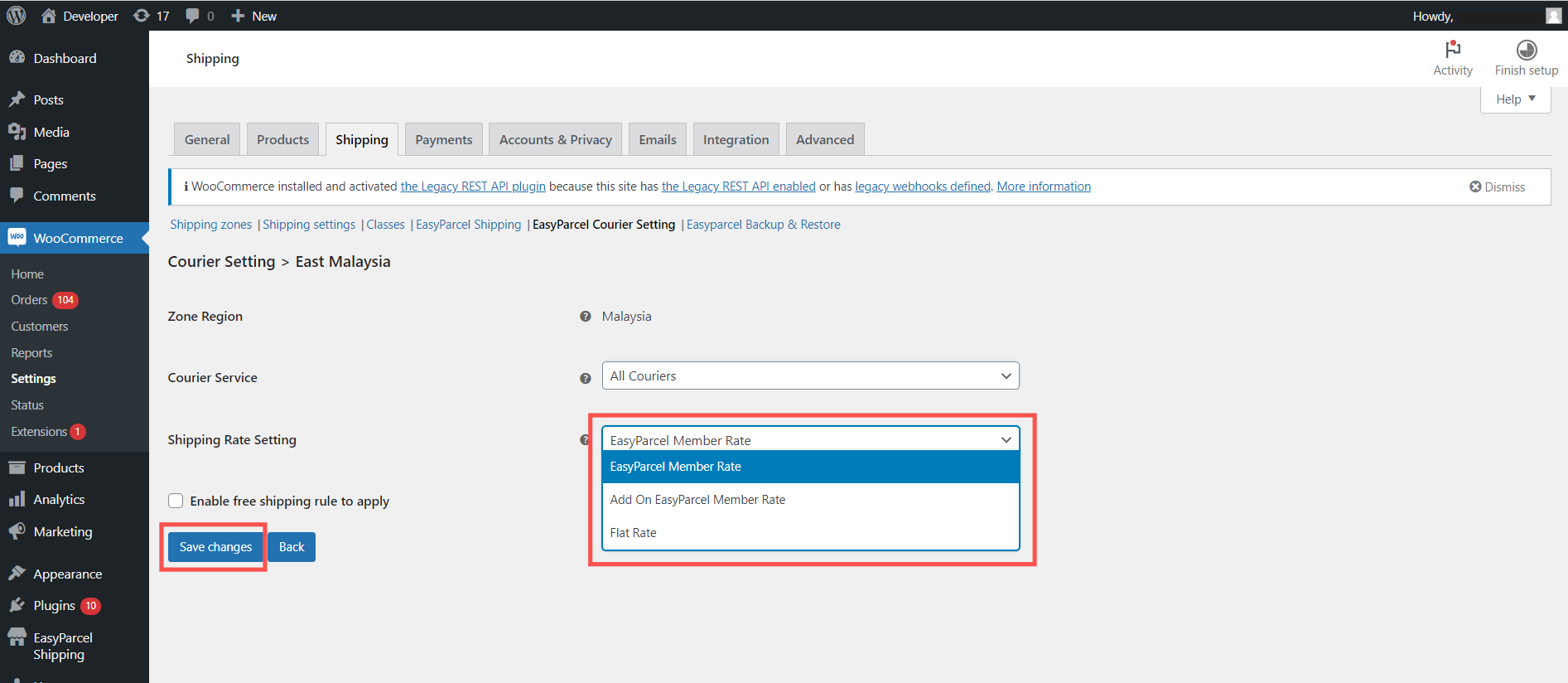Collapse the Shipping Rate Setting dropdown

(810, 440)
